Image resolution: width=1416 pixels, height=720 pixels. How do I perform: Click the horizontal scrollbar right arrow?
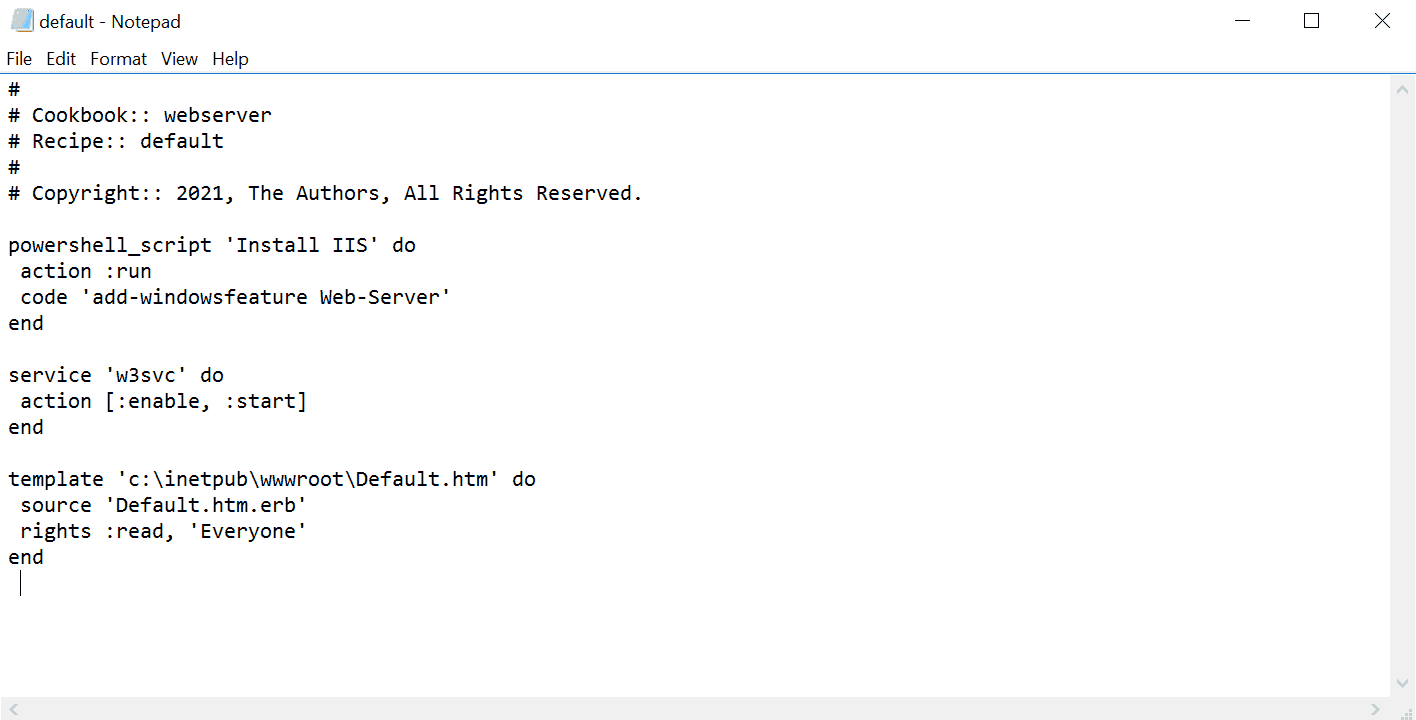click(1377, 709)
